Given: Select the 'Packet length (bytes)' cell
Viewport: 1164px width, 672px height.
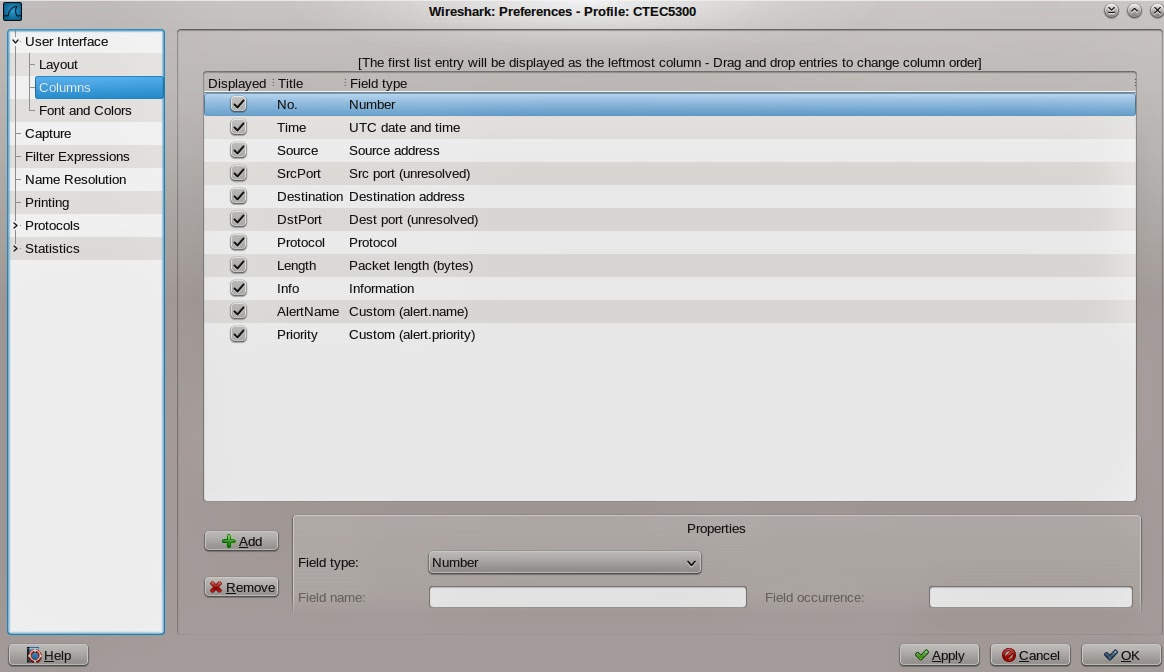Looking at the screenshot, I should (411, 266).
